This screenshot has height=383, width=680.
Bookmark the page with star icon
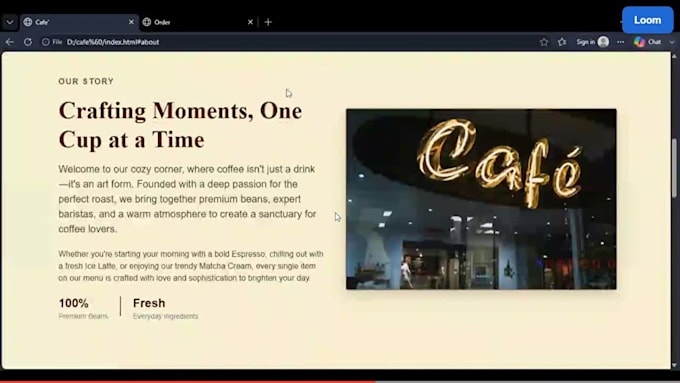tap(544, 42)
